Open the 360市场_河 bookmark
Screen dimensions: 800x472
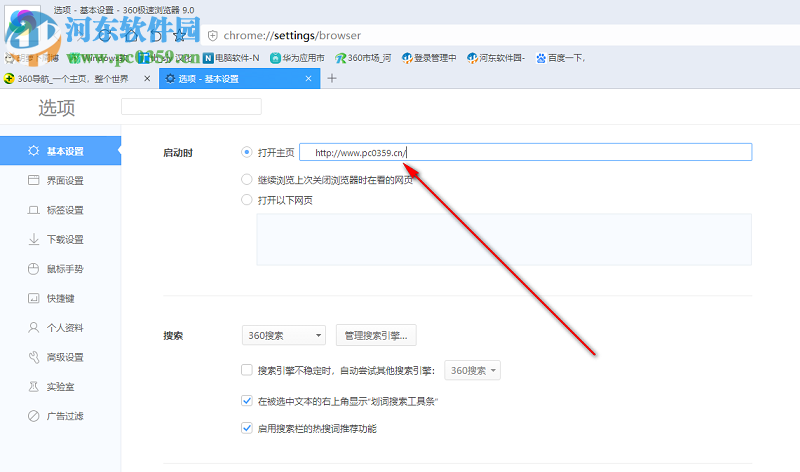[363, 58]
